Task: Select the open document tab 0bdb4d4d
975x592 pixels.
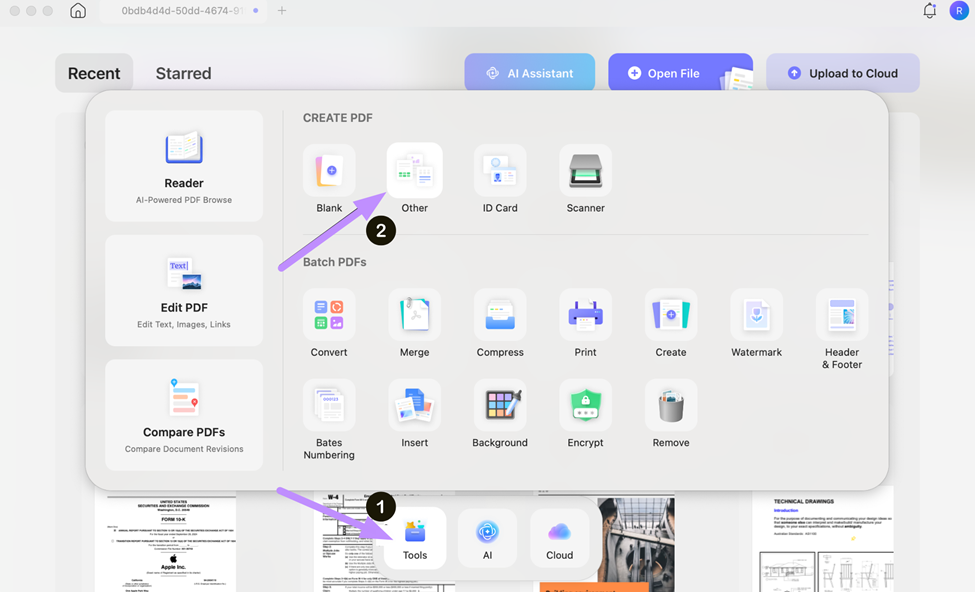Action: click(x=183, y=11)
